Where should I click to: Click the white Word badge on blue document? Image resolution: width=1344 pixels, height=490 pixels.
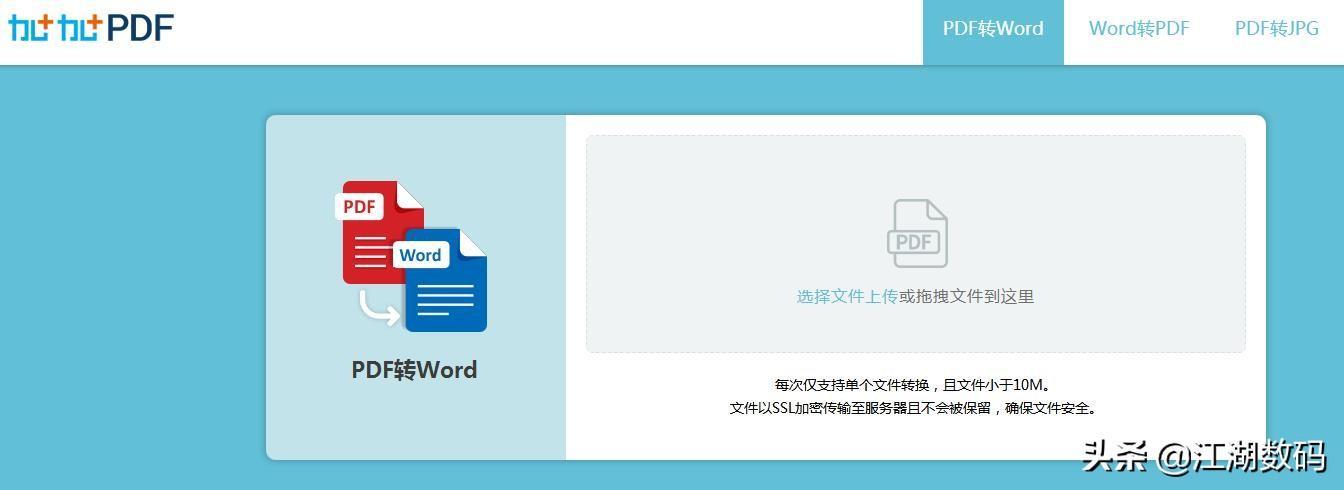point(420,255)
